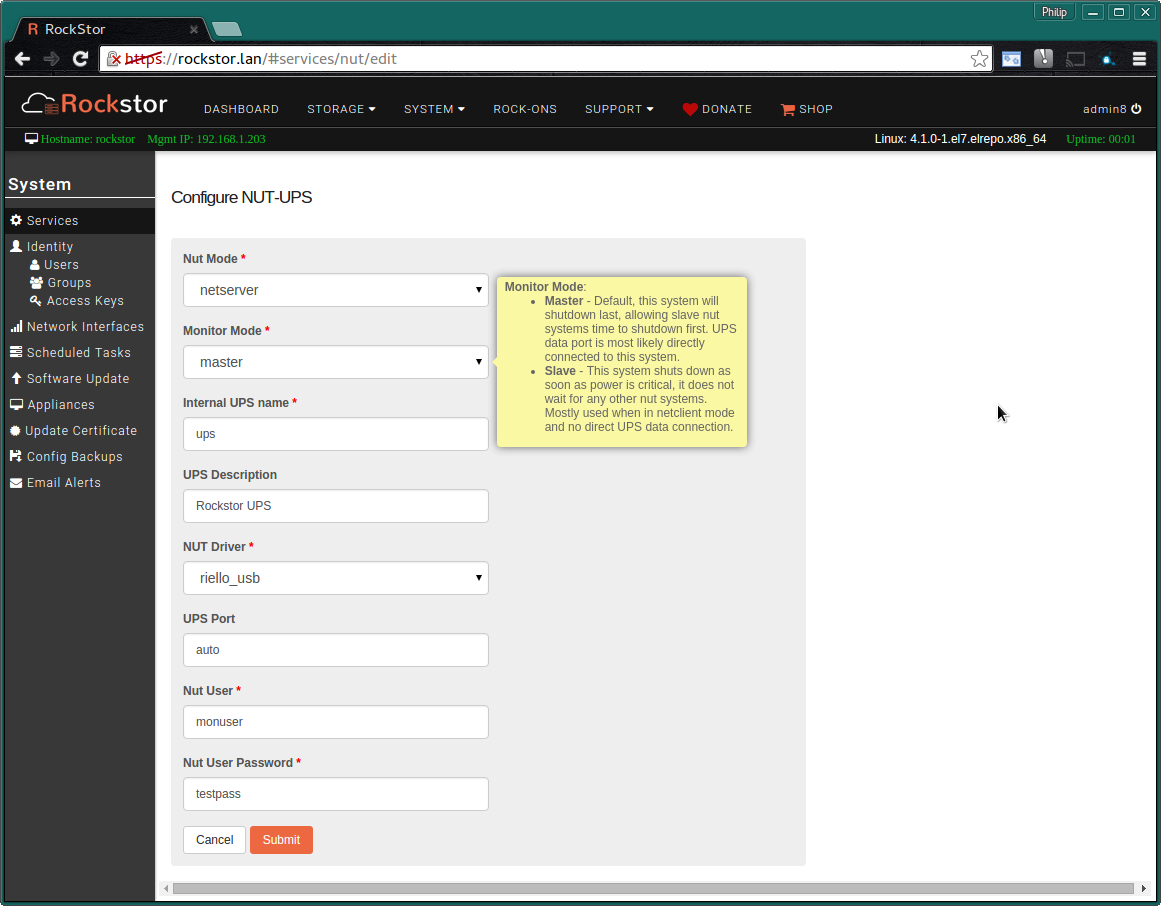The image size is (1161, 906).
Task: Open the Monitor Mode dropdown
Action: [335, 362]
